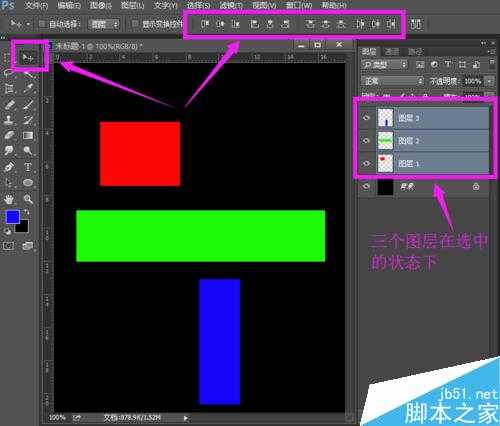The image size is (500, 426).
Task: Enable the 自动选择 checkbox
Action: (42, 24)
